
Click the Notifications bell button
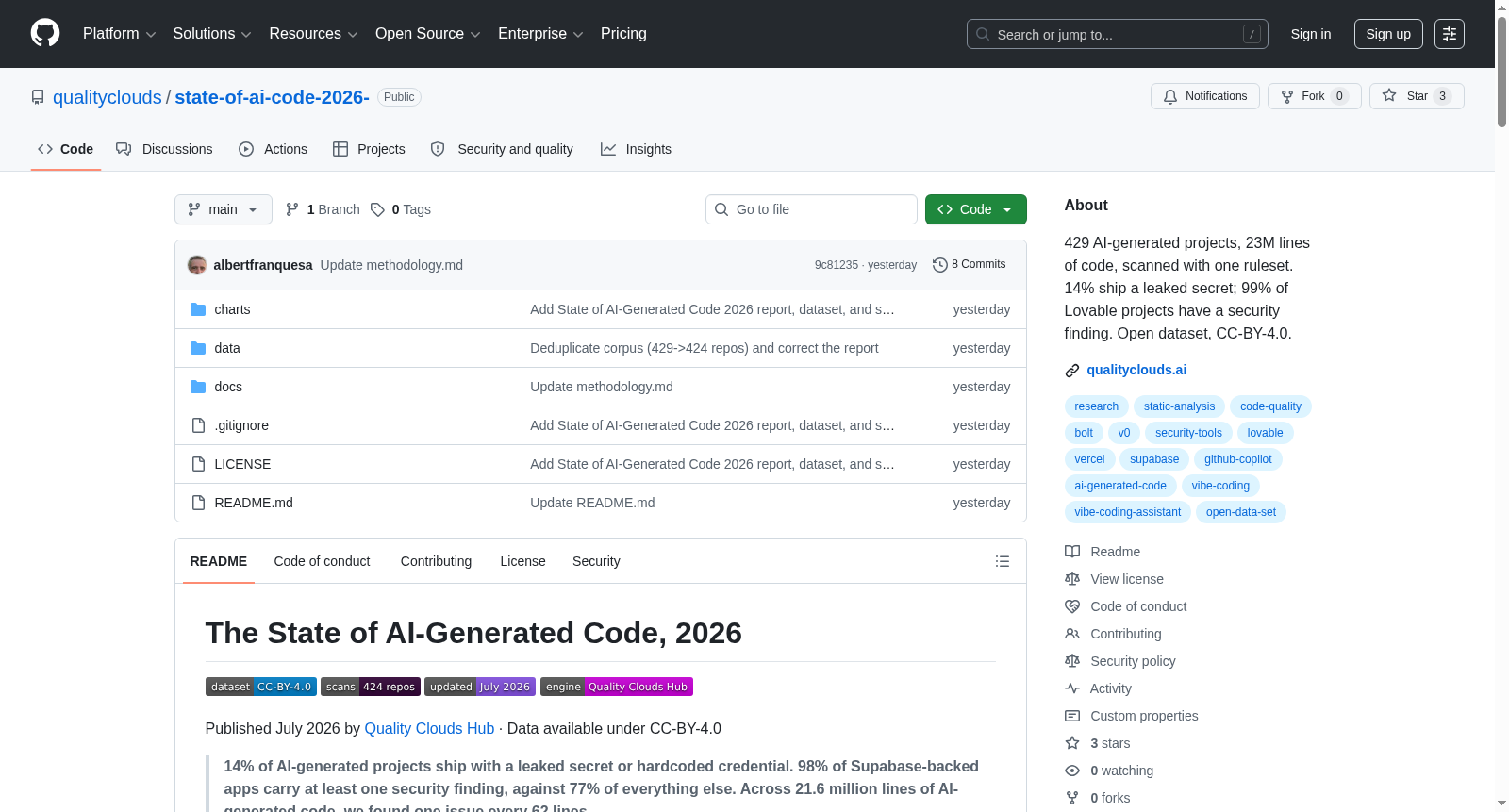(1204, 96)
